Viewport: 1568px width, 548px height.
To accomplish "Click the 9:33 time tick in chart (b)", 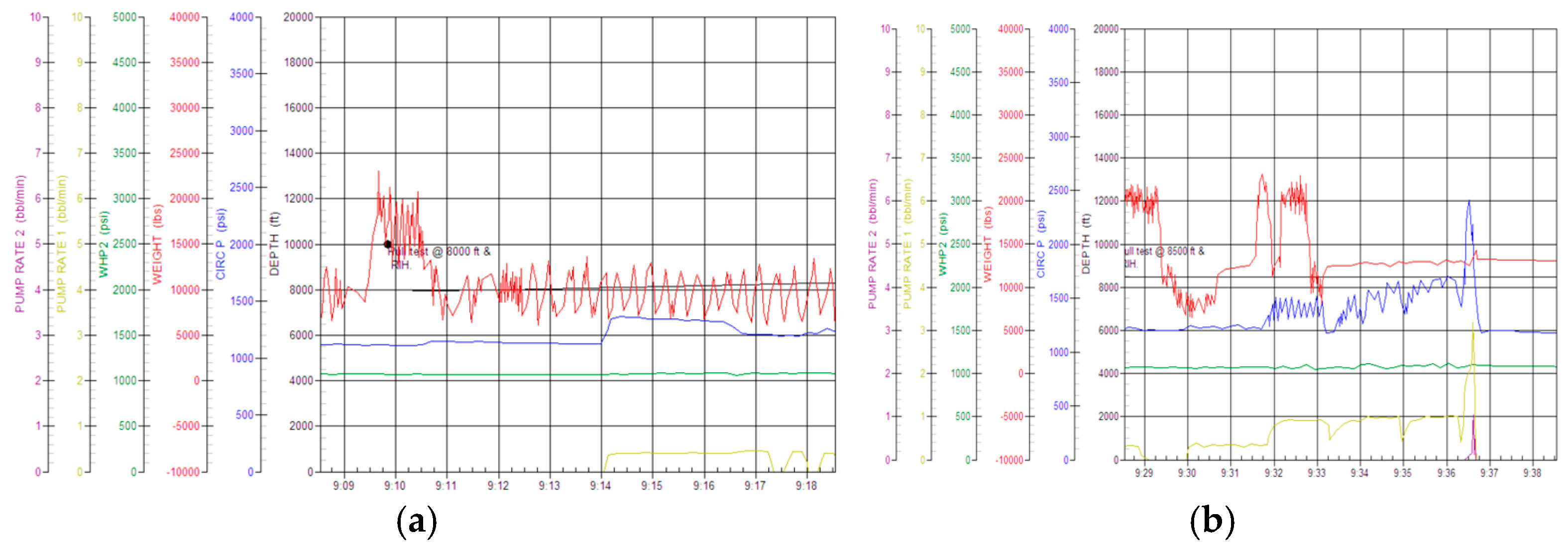I will tap(1317, 473).
